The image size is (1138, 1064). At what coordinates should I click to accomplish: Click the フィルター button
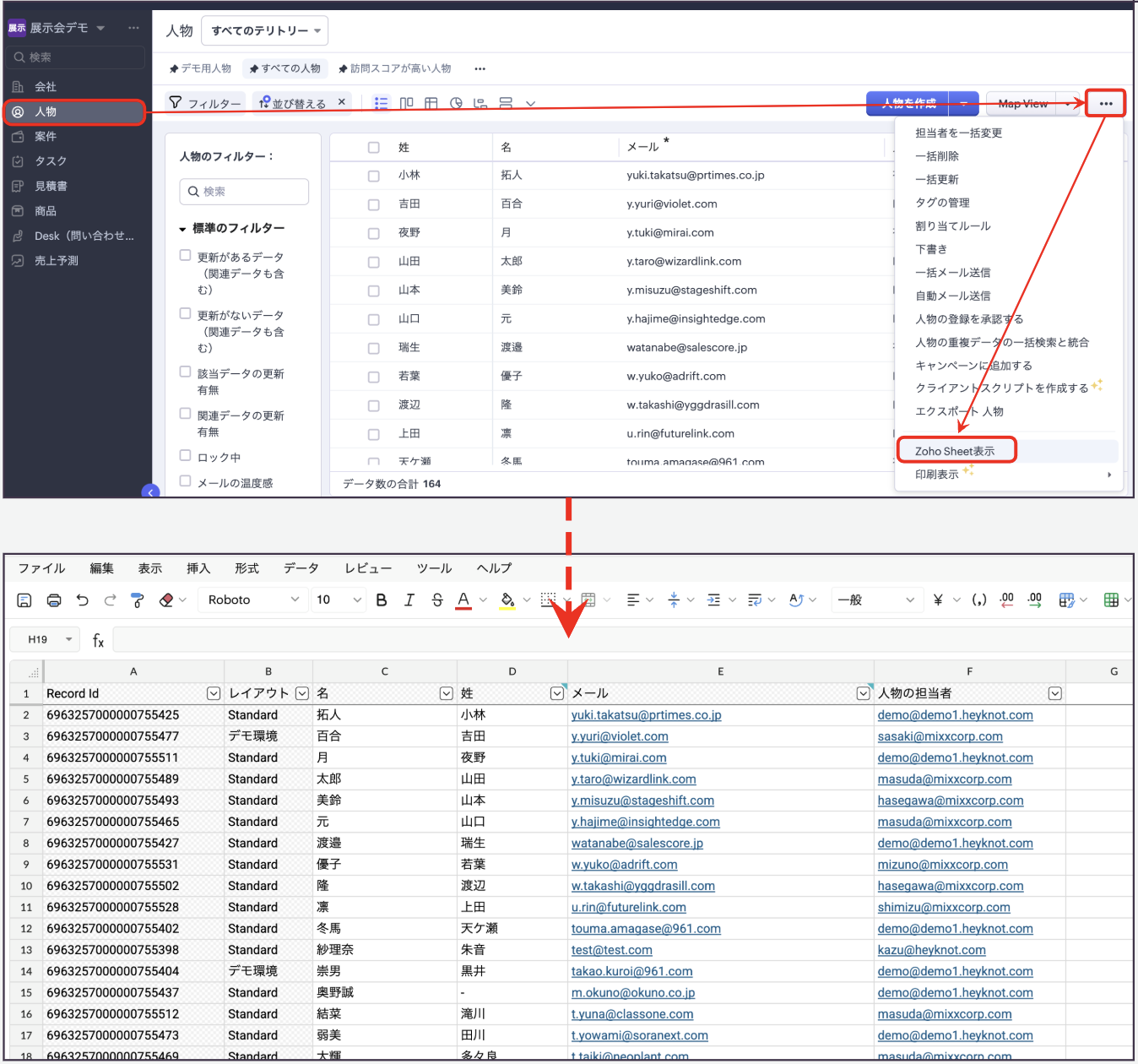pyautogui.click(x=205, y=103)
